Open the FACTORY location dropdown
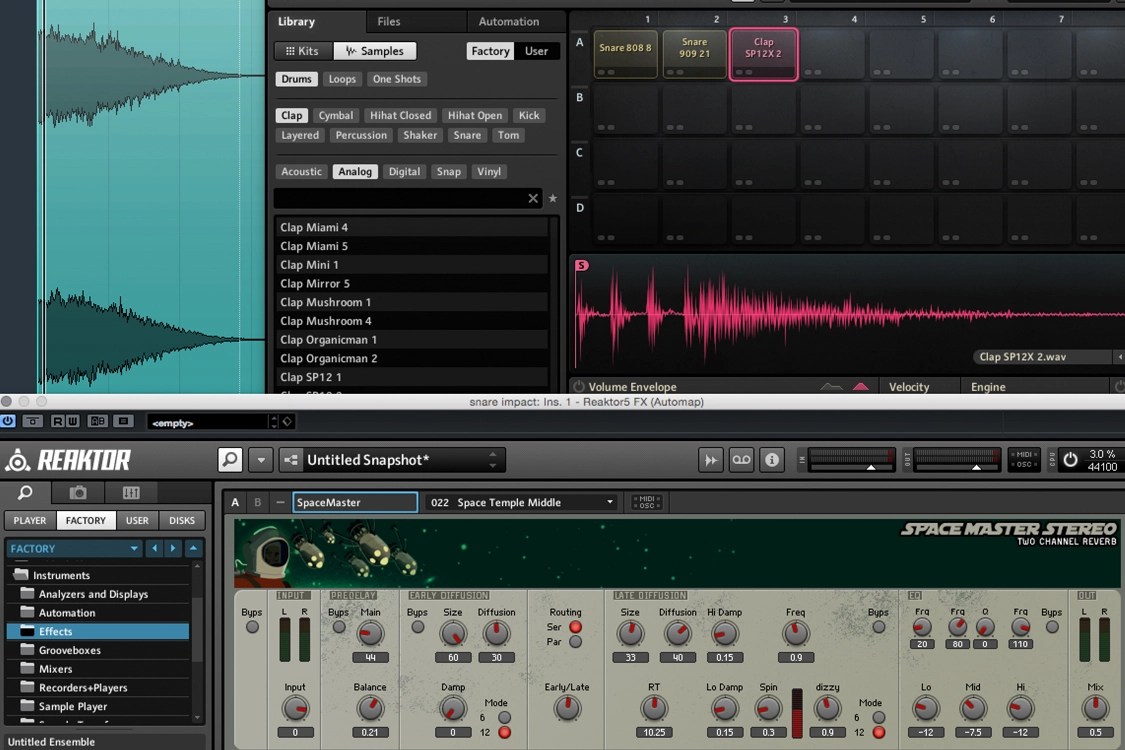The width and height of the screenshot is (1125, 750). tap(74, 548)
